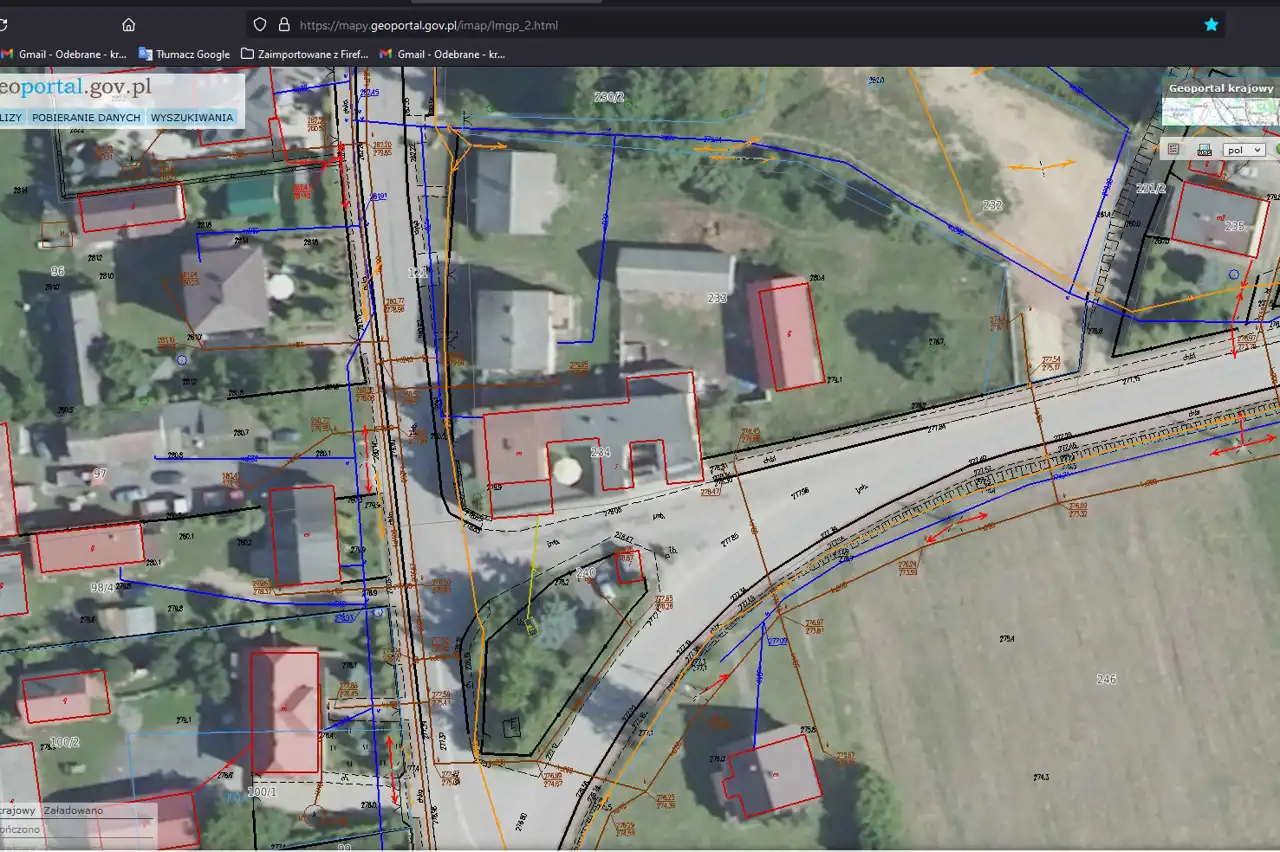Open the WYSZUKIWANIA menu
Image resolution: width=1280 pixels, height=852 pixels.
click(x=192, y=117)
